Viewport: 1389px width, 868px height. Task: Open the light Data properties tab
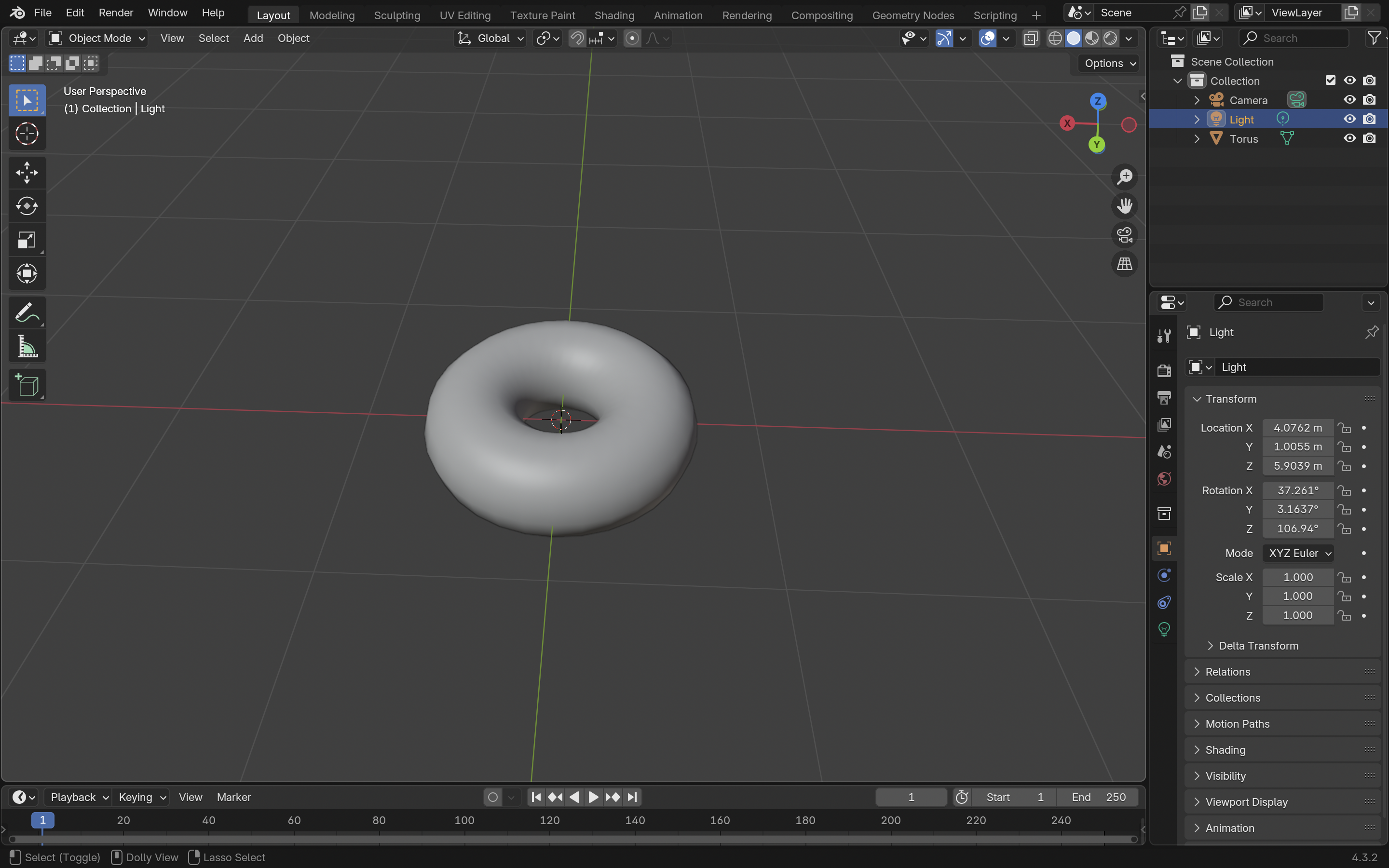(1164, 629)
